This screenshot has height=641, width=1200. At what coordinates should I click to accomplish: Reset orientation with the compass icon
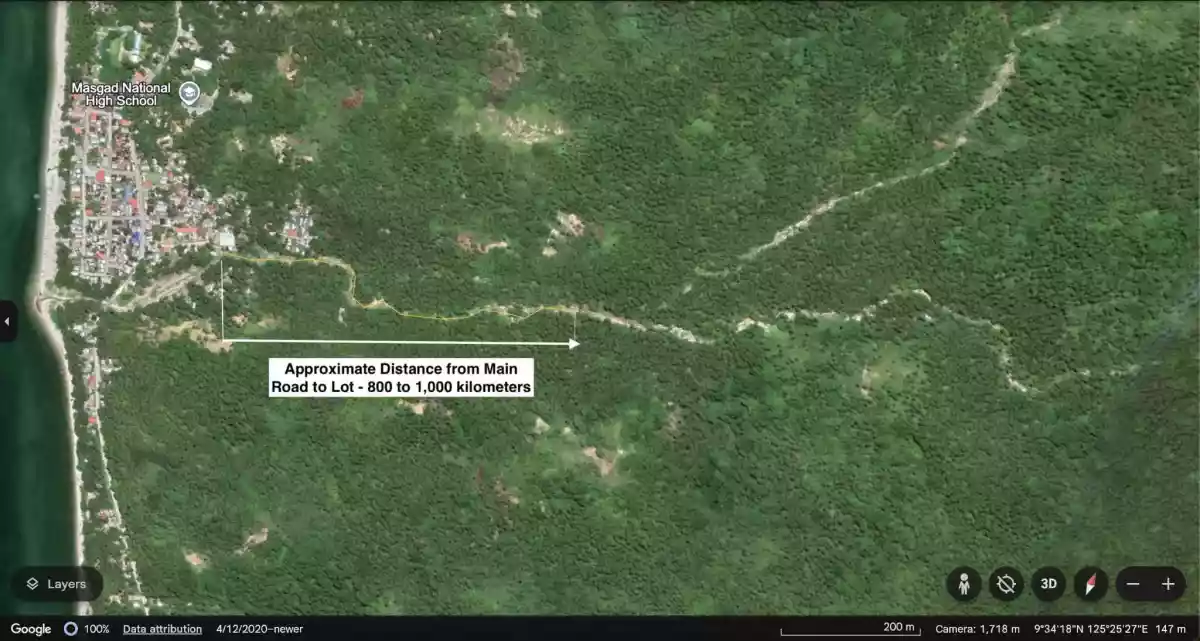1091,584
